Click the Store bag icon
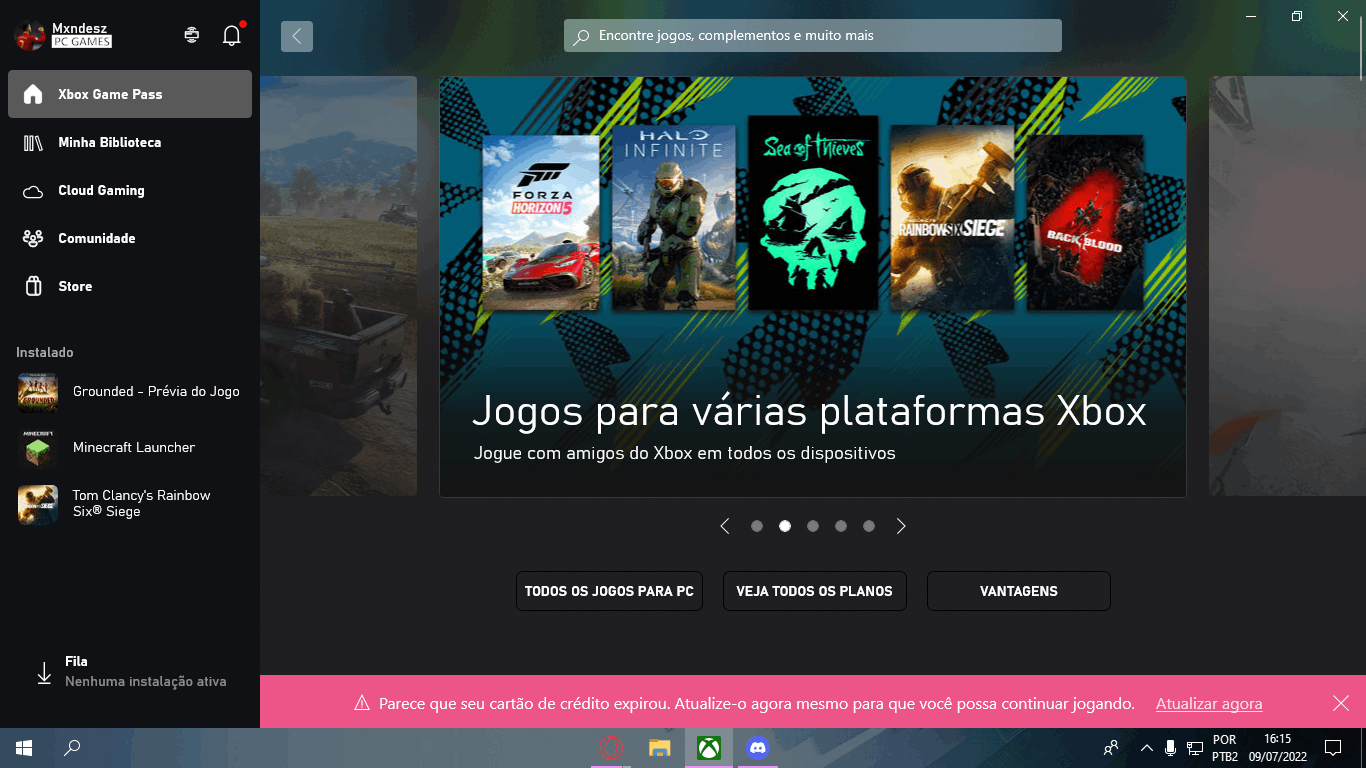Image resolution: width=1366 pixels, height=768 pixels. (x=33, y=286)
